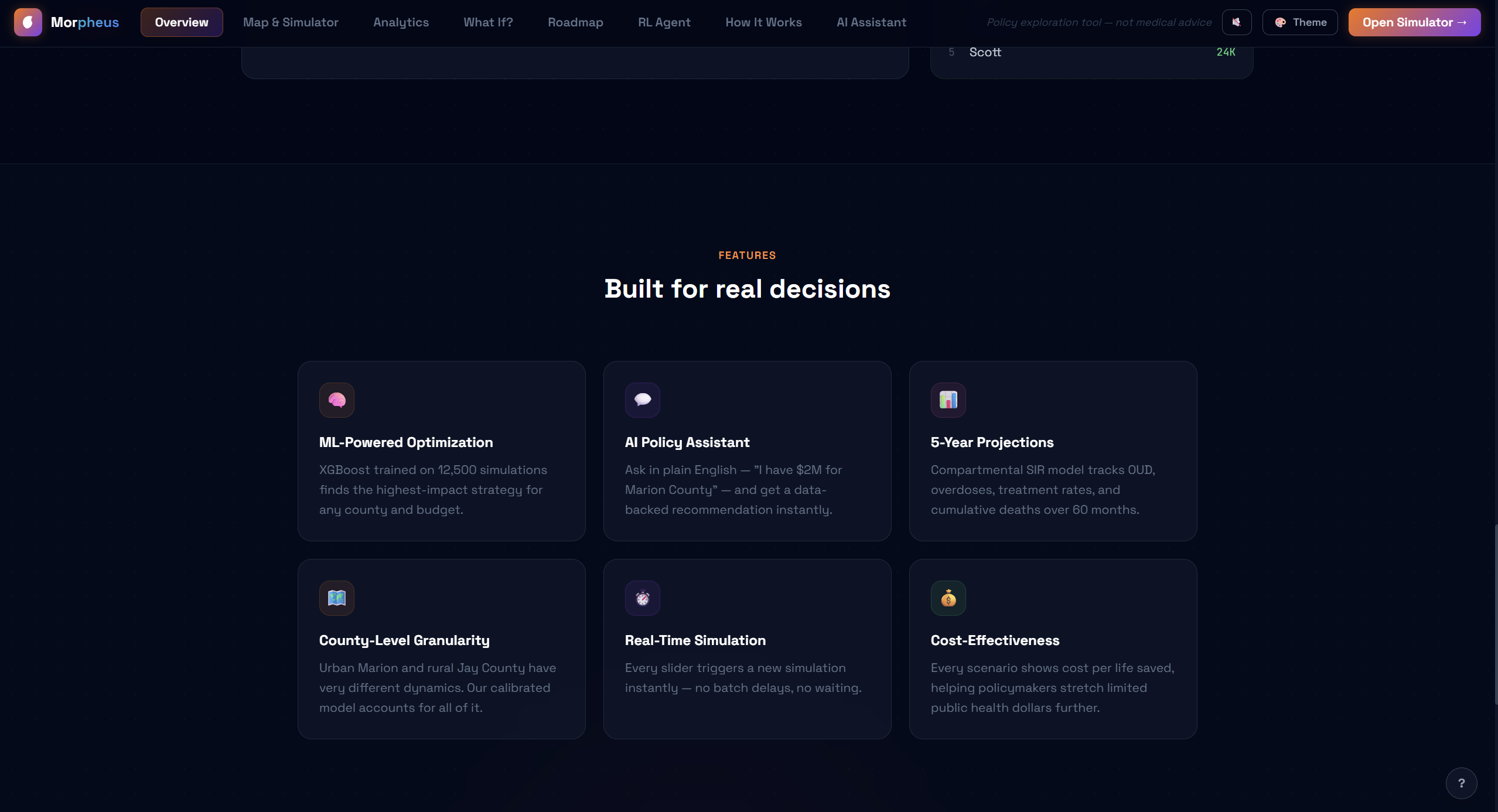Click the brain icon for ML-Powered Optimization

coord(336,400)
